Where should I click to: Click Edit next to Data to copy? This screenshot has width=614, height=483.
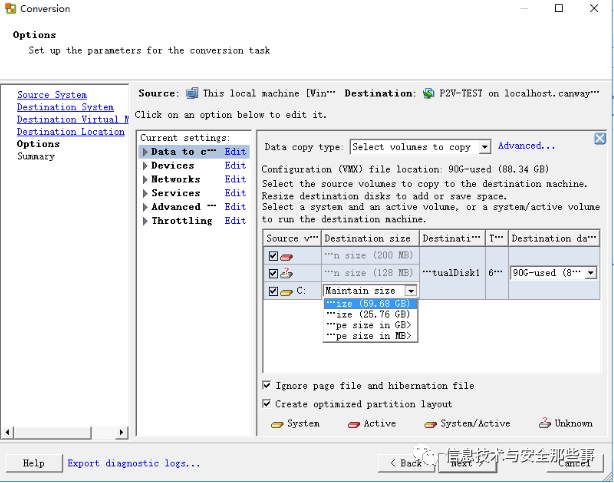click(x=235, y=152)
